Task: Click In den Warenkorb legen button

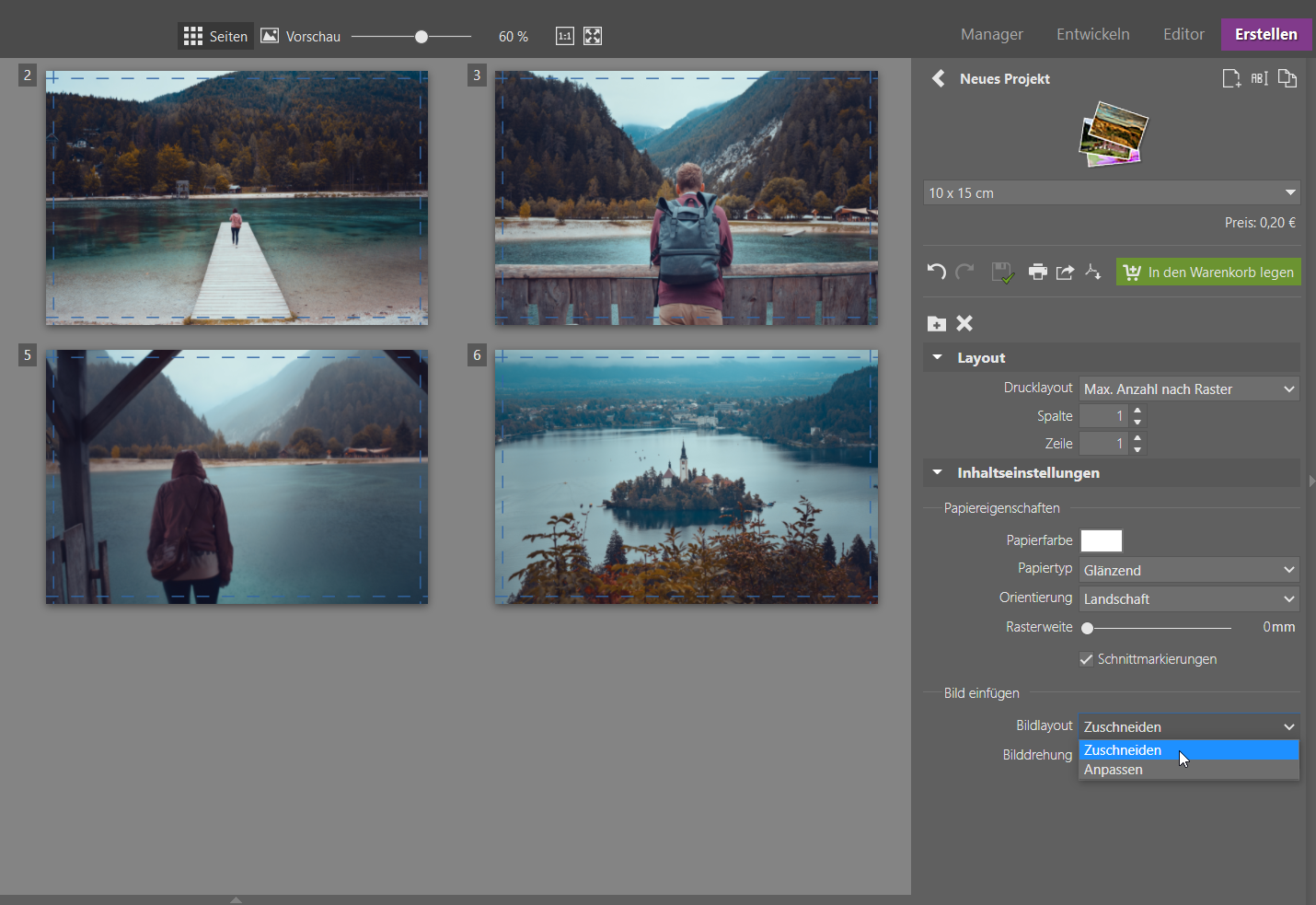Action: tap(1208, 272)
